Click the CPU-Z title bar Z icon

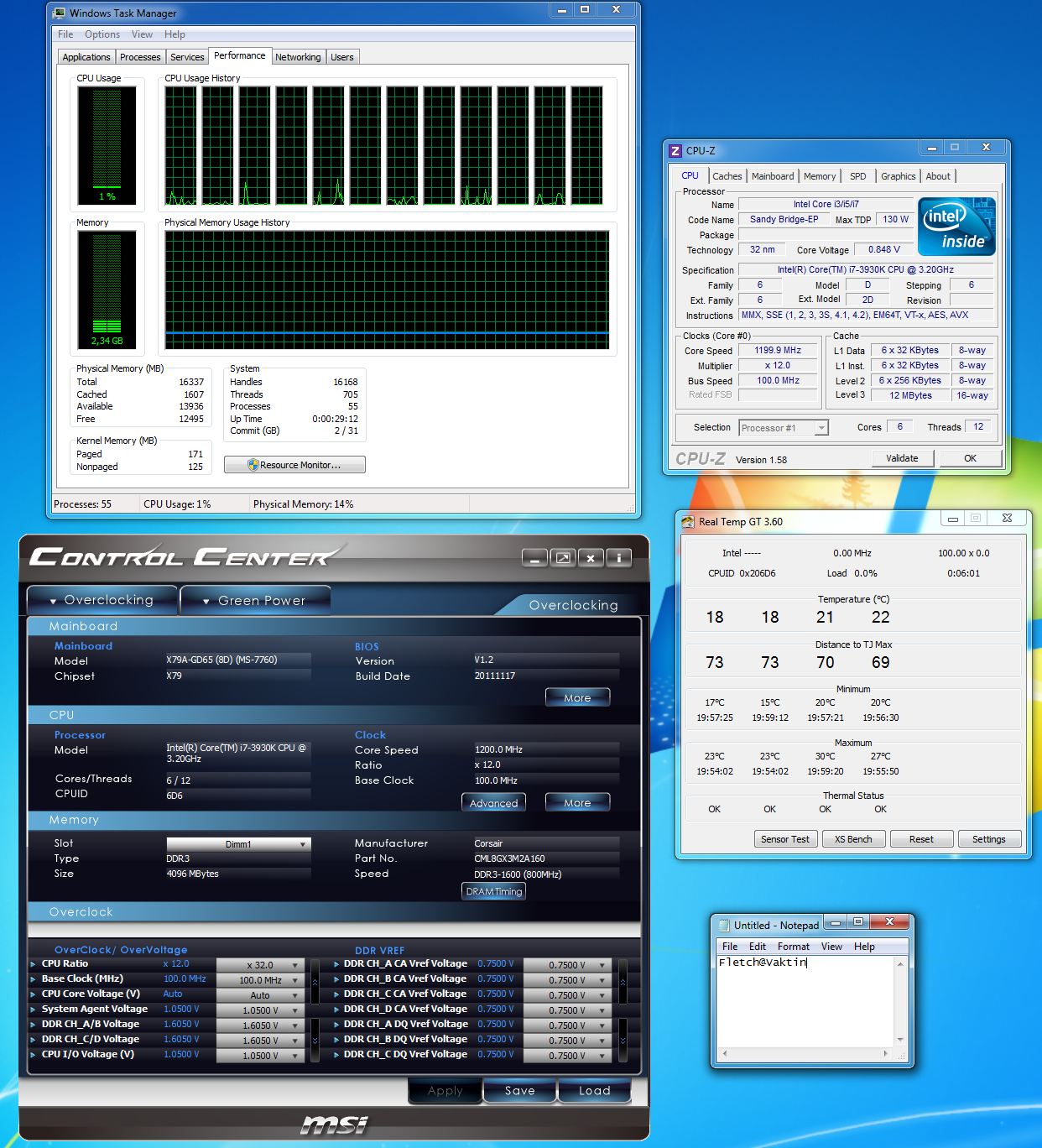click(x=675, y=151)
